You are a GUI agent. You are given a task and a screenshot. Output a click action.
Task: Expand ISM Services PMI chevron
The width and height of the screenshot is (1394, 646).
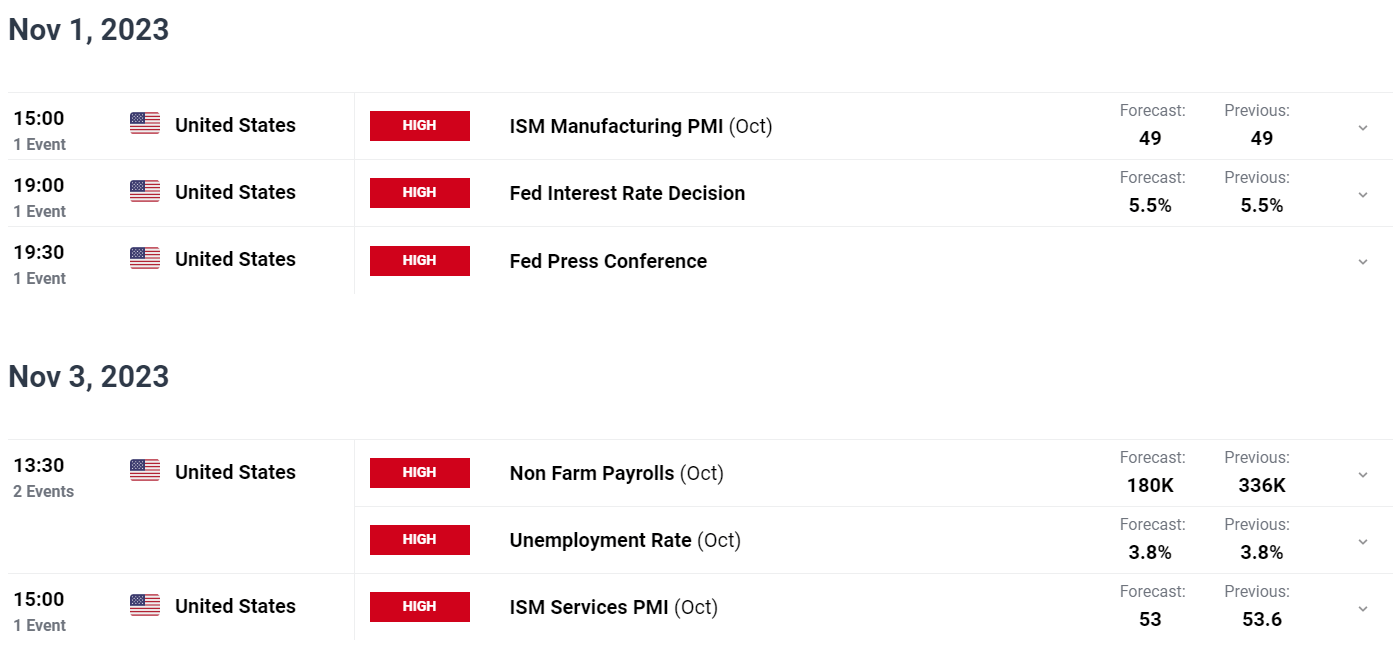[1363, 609]
